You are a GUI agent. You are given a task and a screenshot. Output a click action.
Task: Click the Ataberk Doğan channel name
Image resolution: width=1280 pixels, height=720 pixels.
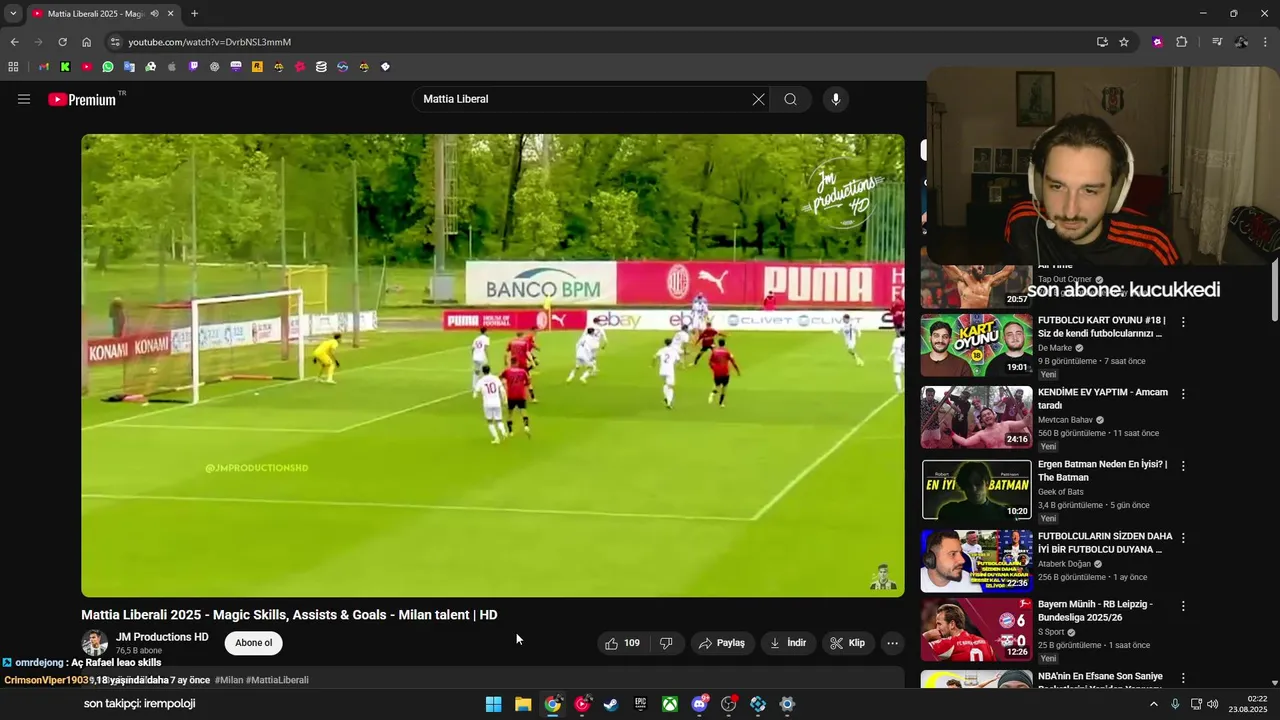pyautogui.click(x=1064, y=564)
